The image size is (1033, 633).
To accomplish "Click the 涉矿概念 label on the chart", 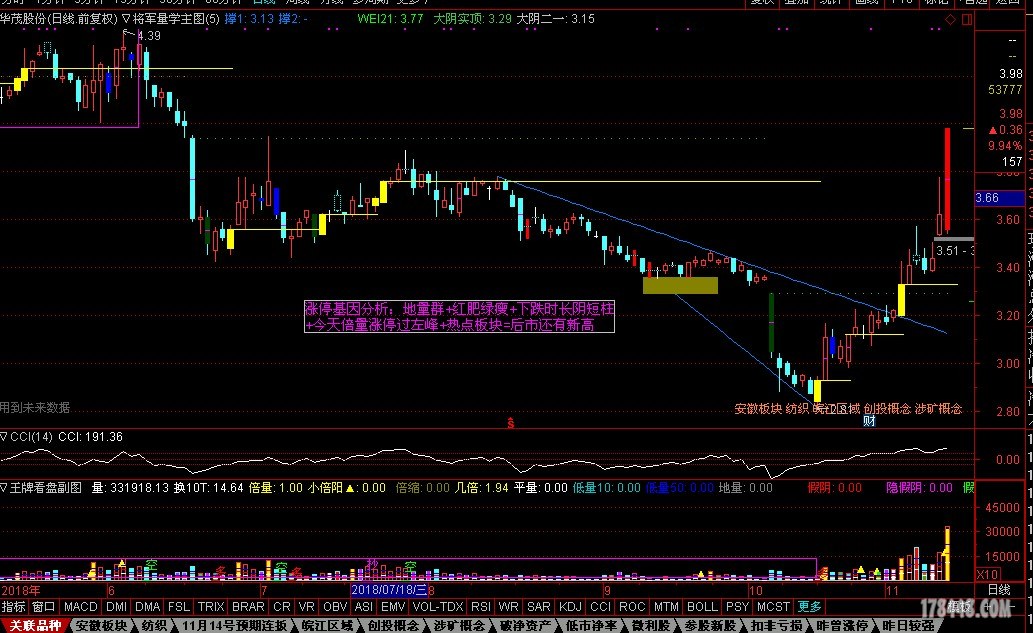I will pyautogui.click(x=938, y=409).
